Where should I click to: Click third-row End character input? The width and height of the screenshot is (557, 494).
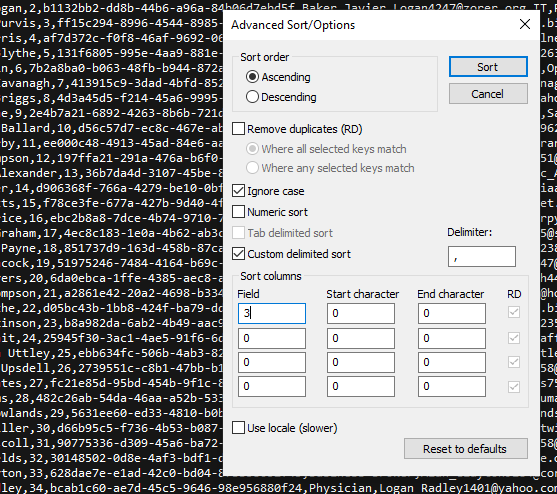tap(451, 362)
